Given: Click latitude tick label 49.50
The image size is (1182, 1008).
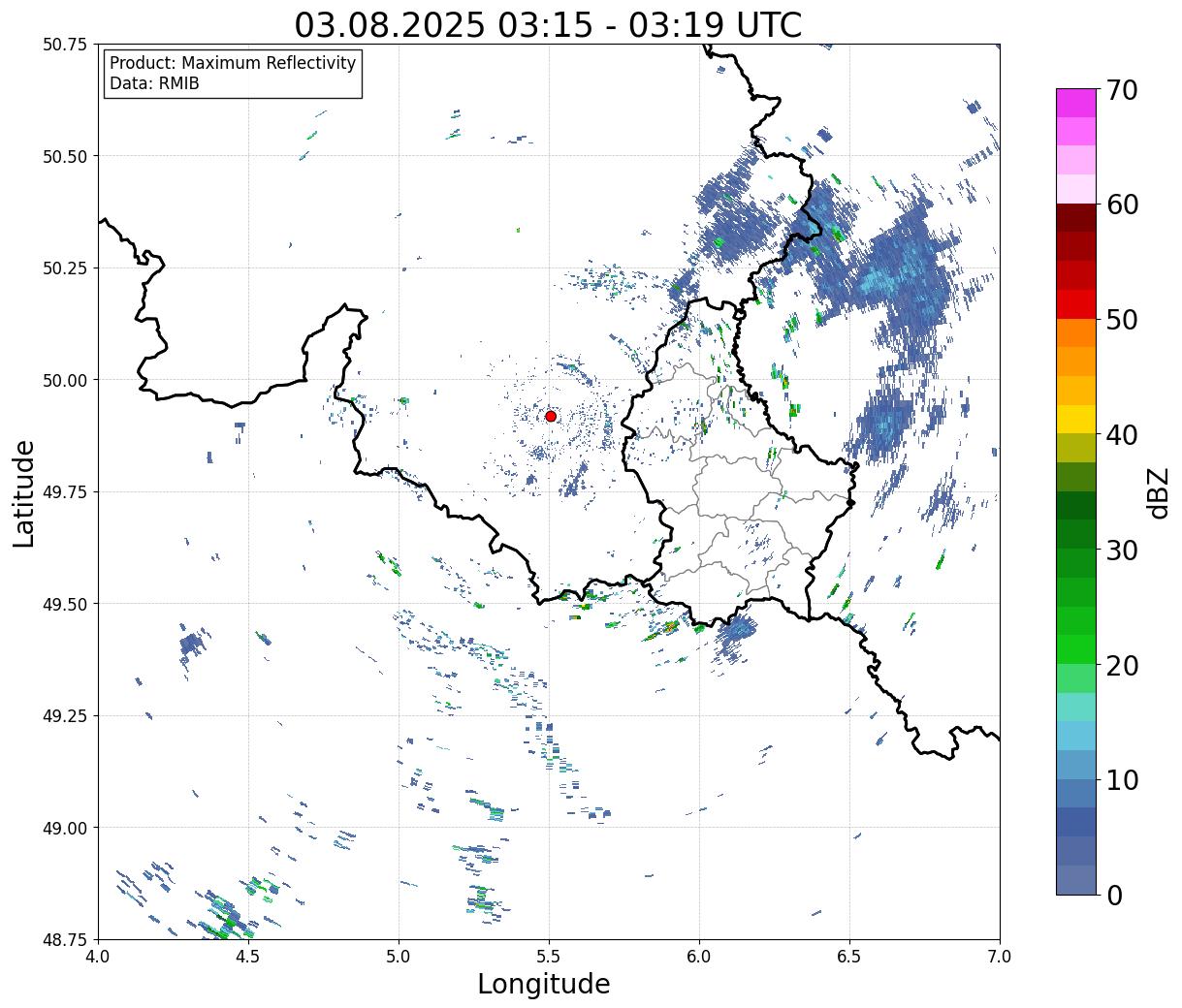Looking at the screenshot, I should 65,604.
